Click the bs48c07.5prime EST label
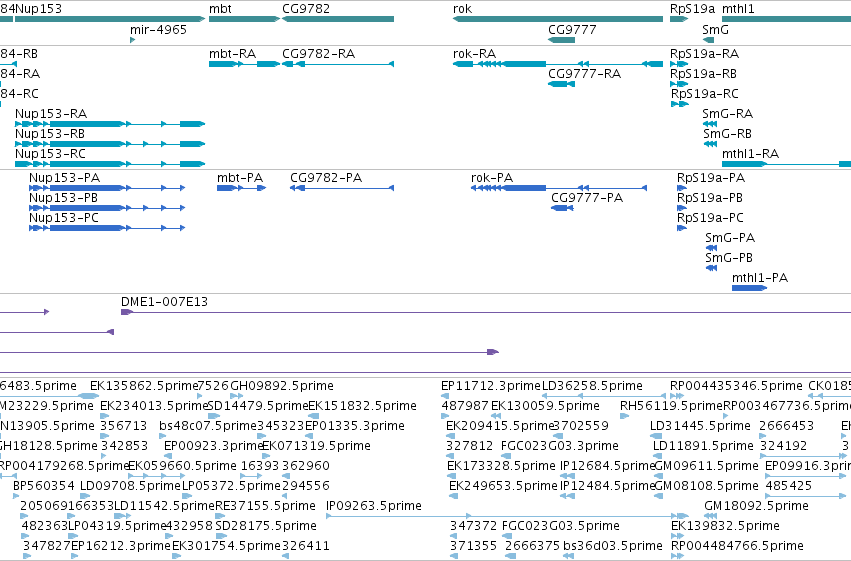The width and height of the screenshot is (851, 561). [x=208, y=426]
